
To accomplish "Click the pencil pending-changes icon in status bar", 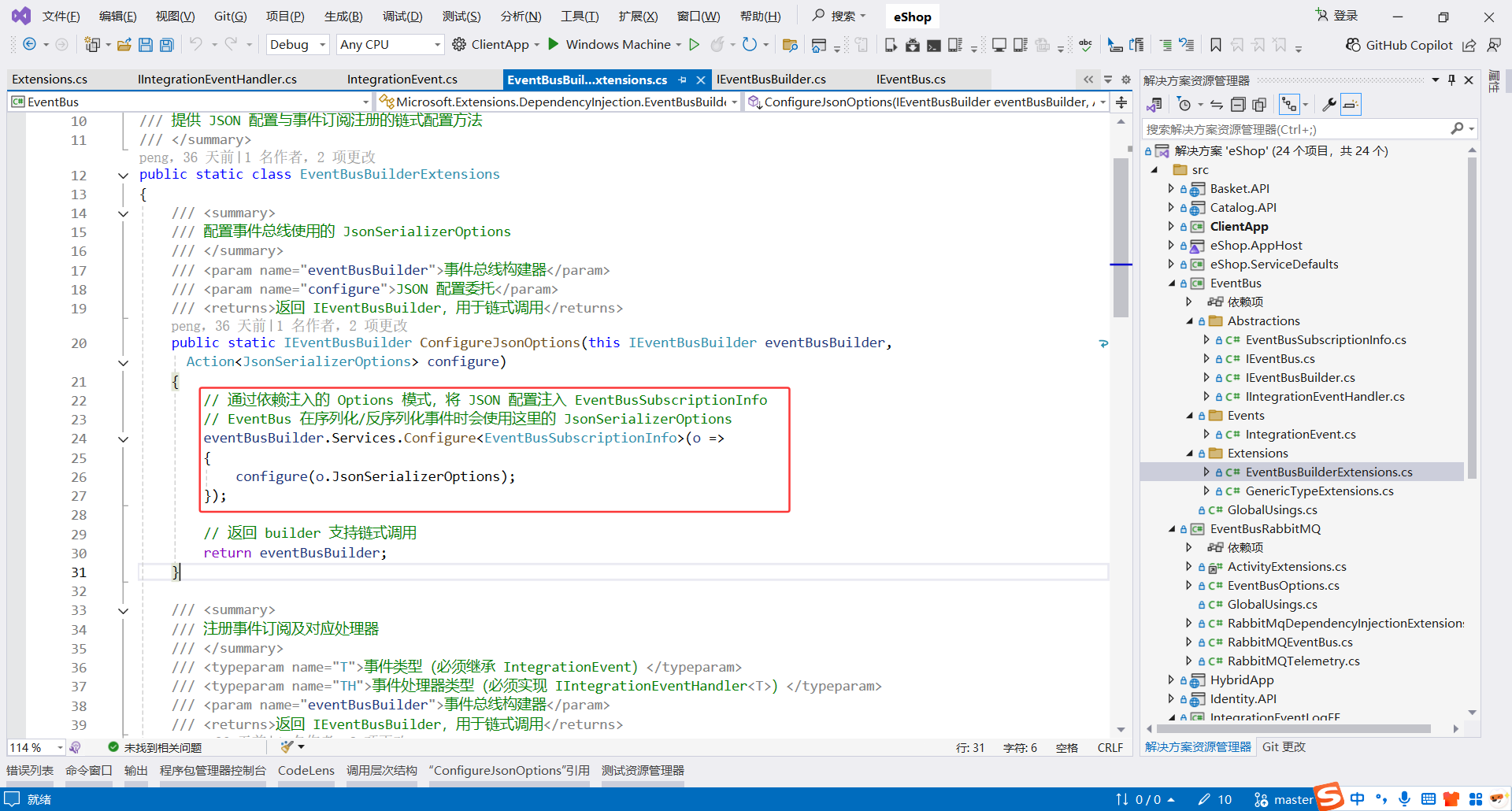I will [1204, 799].
